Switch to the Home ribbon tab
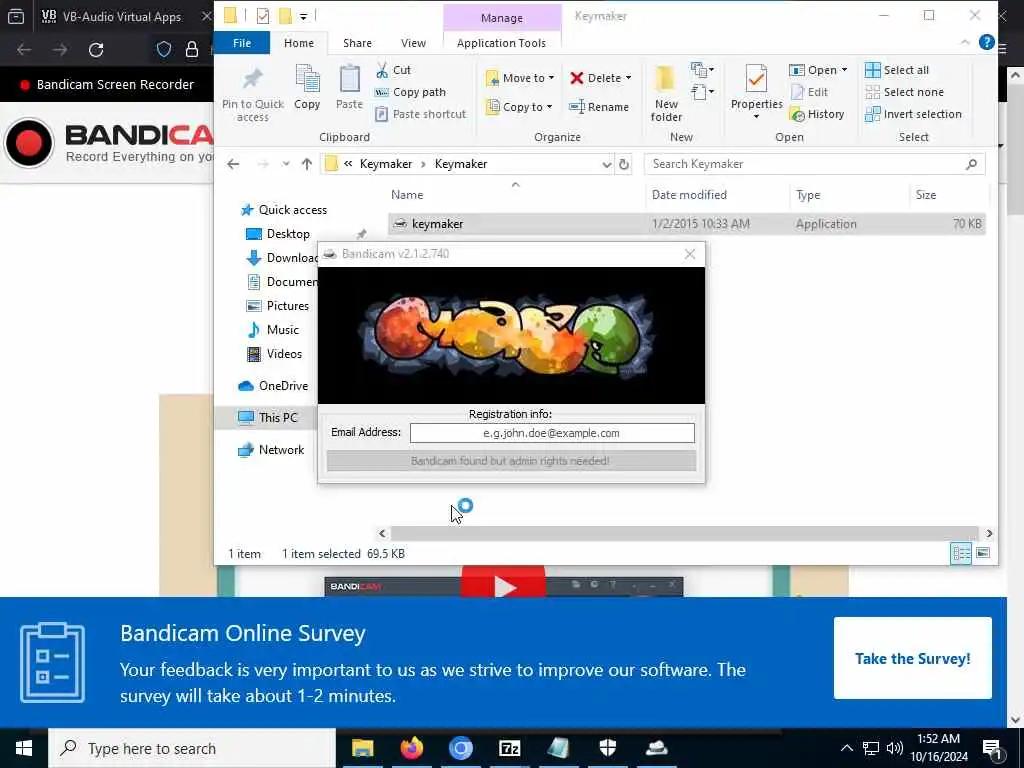 tap(298, 43)
